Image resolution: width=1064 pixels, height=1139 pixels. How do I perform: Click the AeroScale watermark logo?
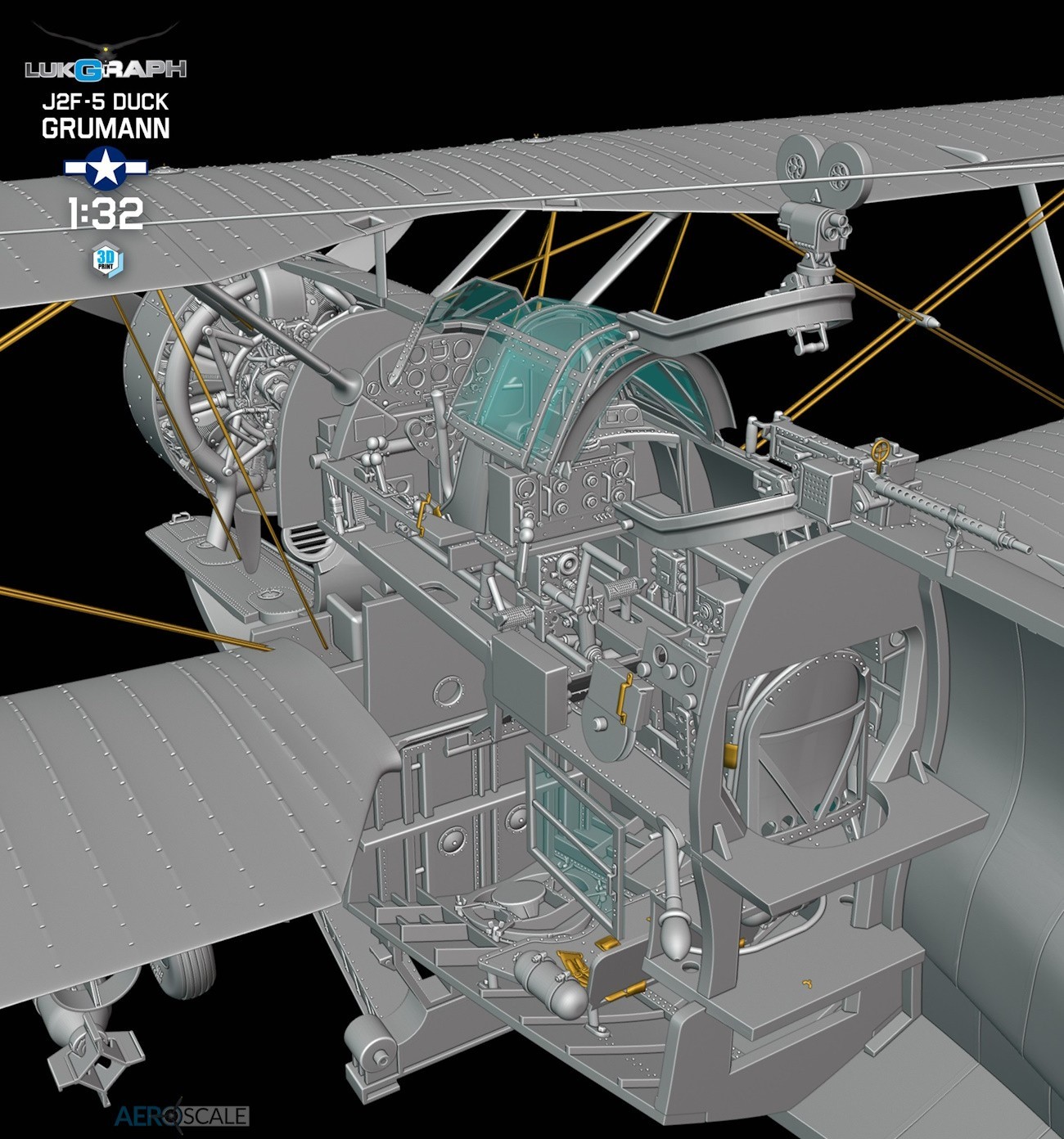pos(181,1115)
